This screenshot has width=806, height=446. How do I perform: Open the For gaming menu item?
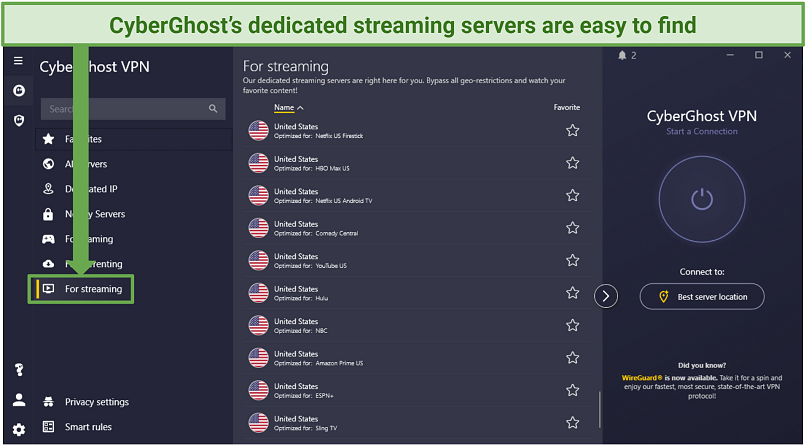click(133, 239)
